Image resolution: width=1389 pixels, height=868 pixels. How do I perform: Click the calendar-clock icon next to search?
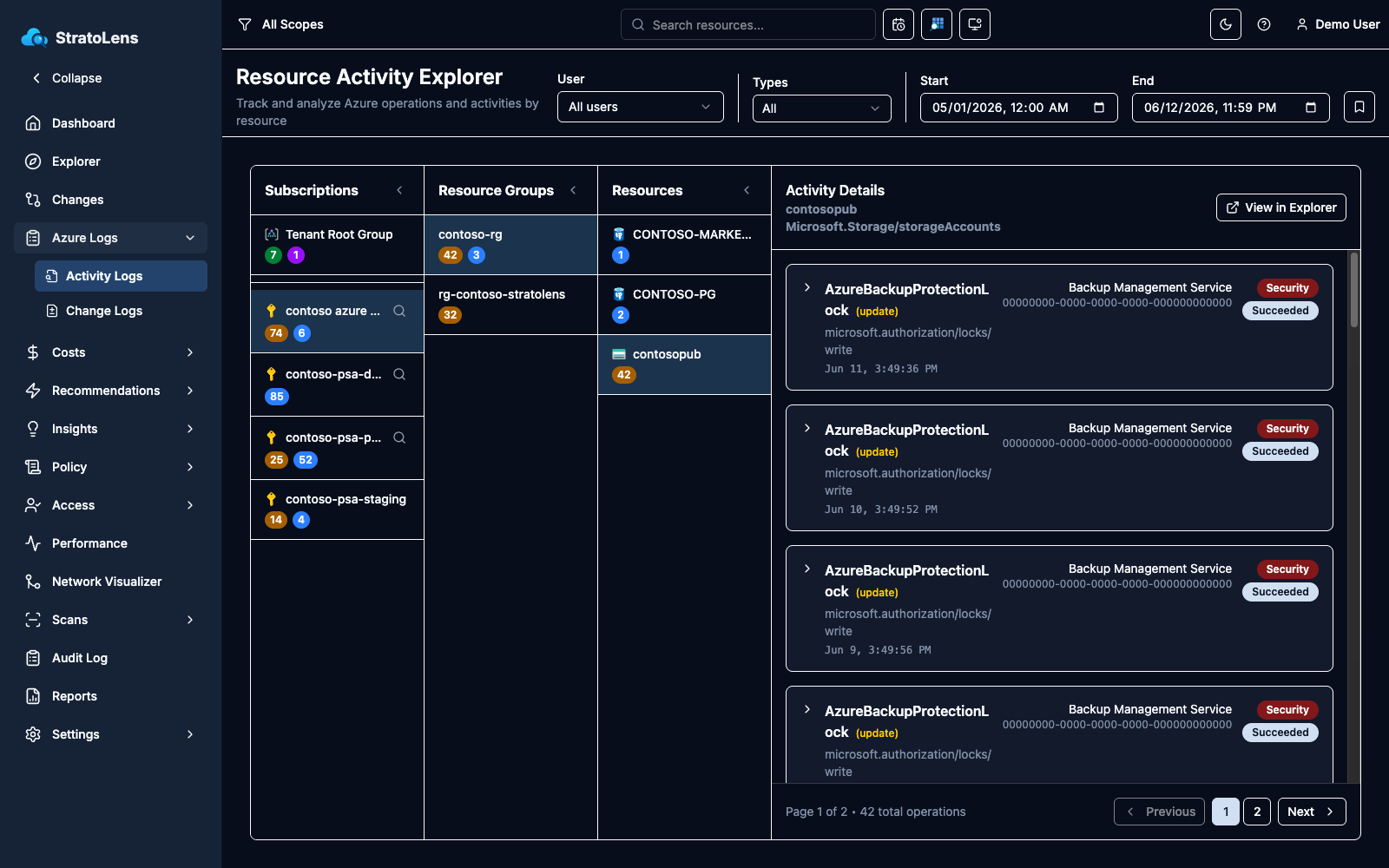(899, 24)
